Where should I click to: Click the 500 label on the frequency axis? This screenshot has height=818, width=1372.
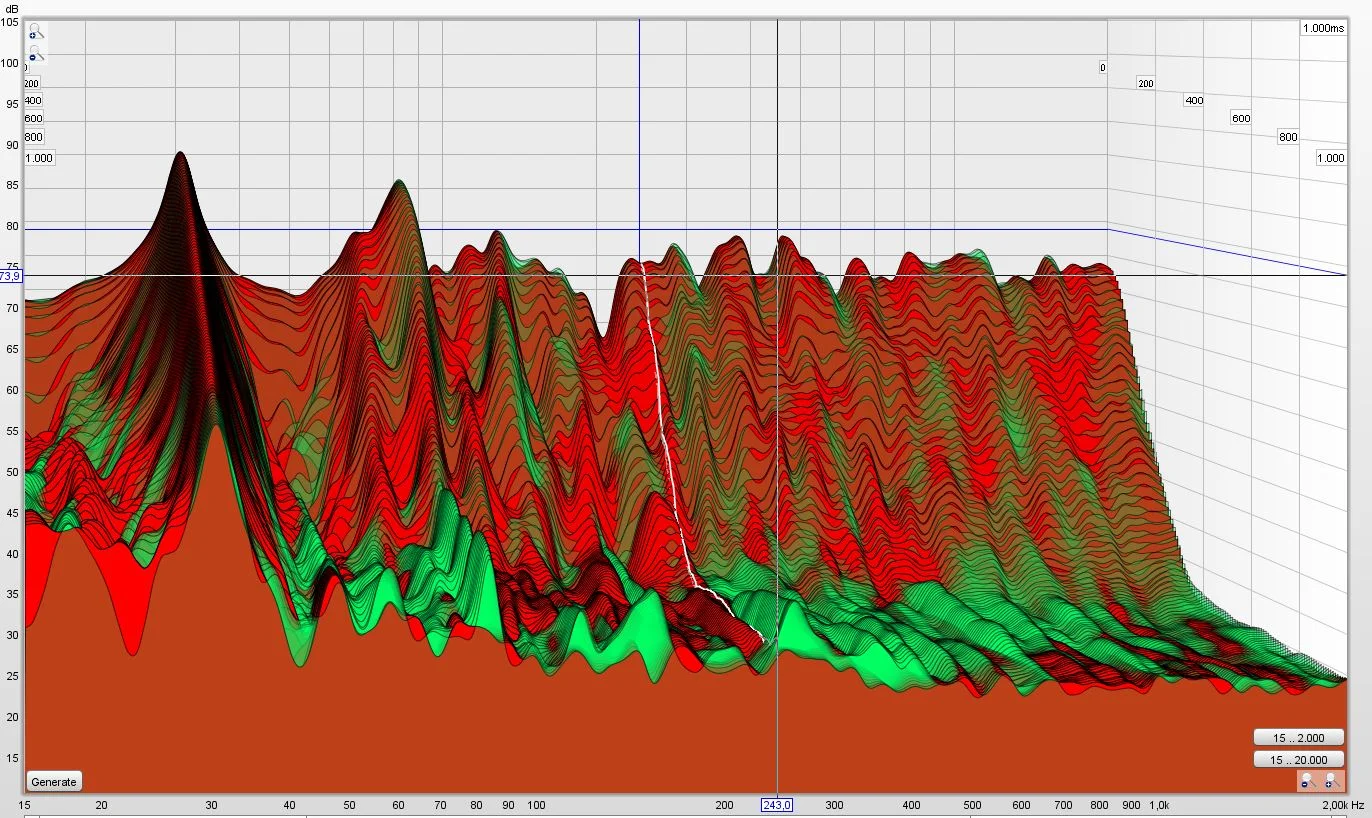(972, 805)
